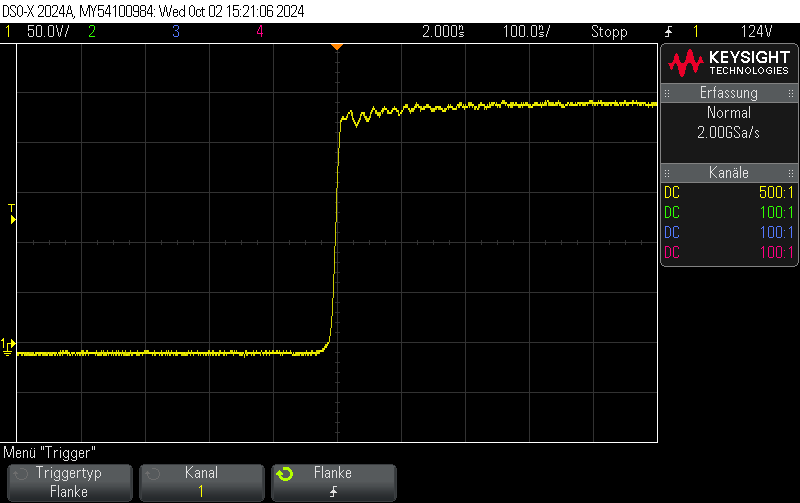This screenshot has width=800, height=503.
Task: Click the orange trigger time marker at top
Action: point(337,47)
